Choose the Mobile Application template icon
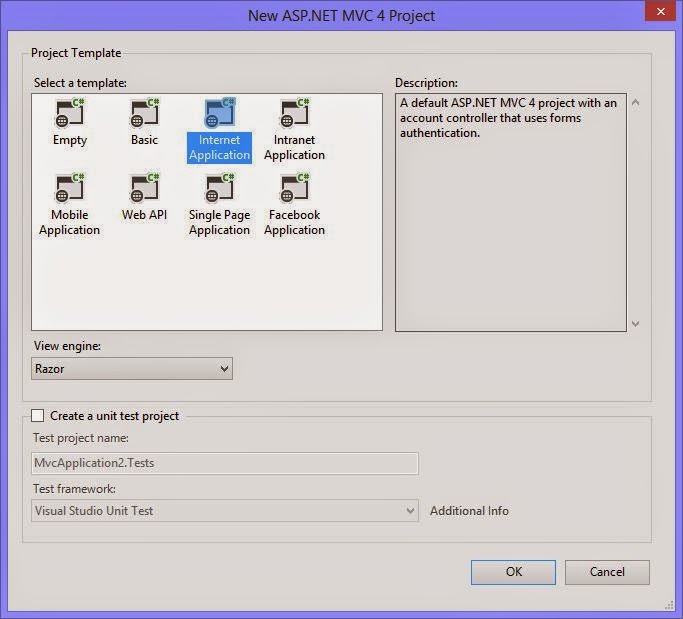Image resolution: width=683 pixels, height=619 pixels. click(x=70, y=188)
